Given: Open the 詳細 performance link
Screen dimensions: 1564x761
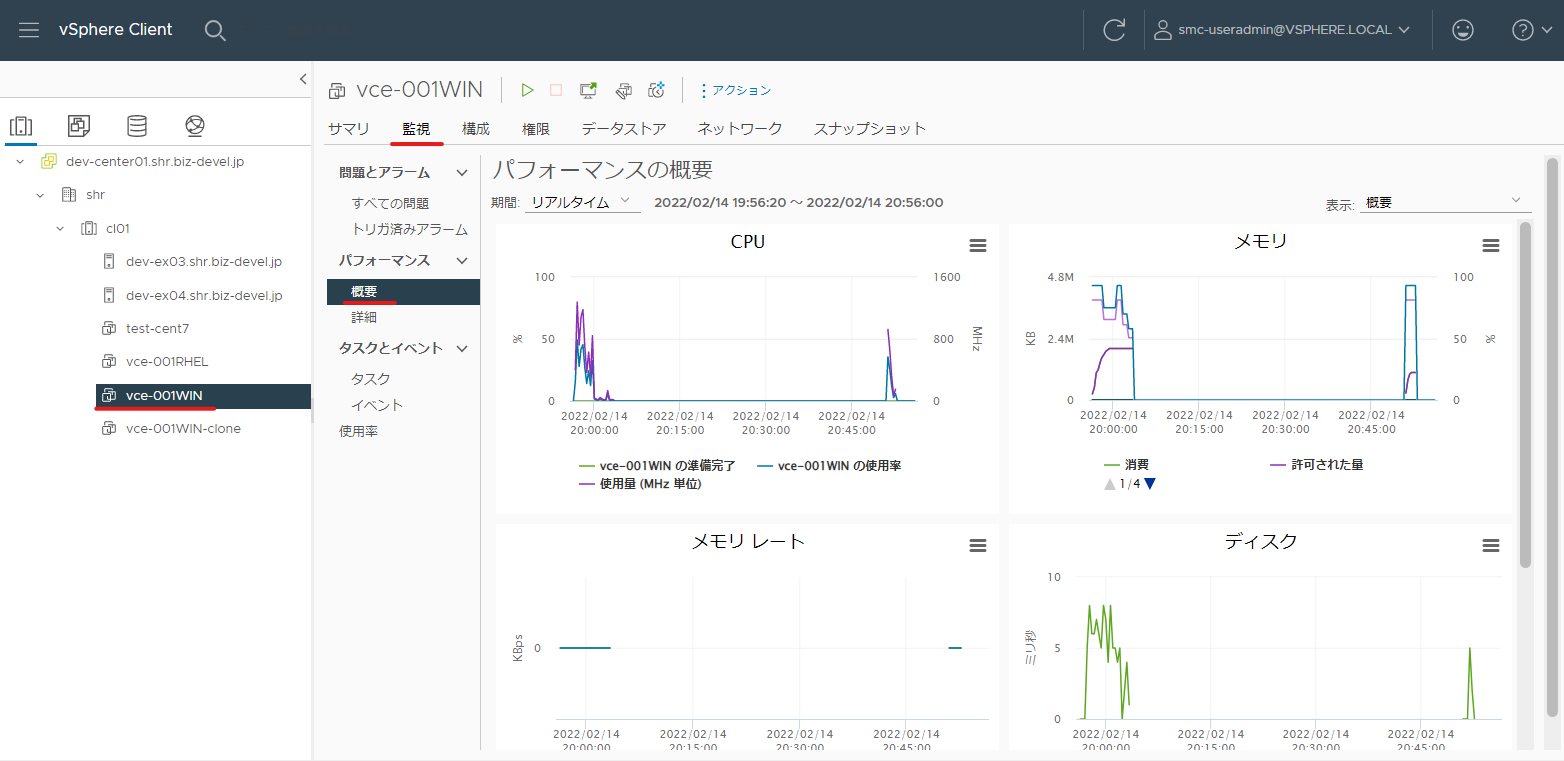Looking at the screenshot, I should pos(364,317).
